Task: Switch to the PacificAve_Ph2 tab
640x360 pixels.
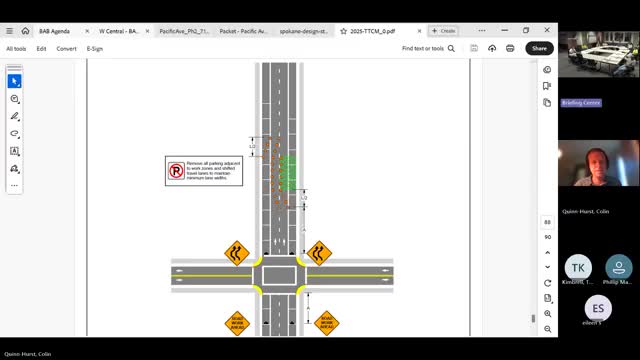Action: [184, 31]
